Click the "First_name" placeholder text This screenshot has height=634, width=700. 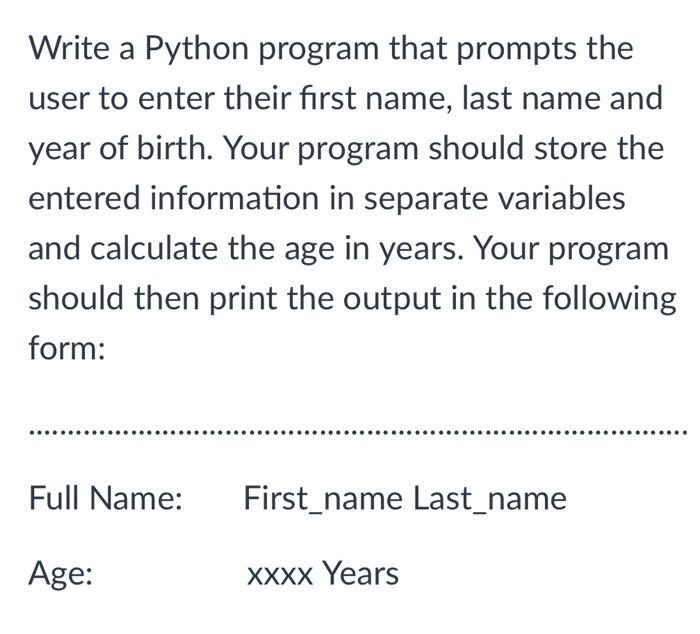point(323,499)
